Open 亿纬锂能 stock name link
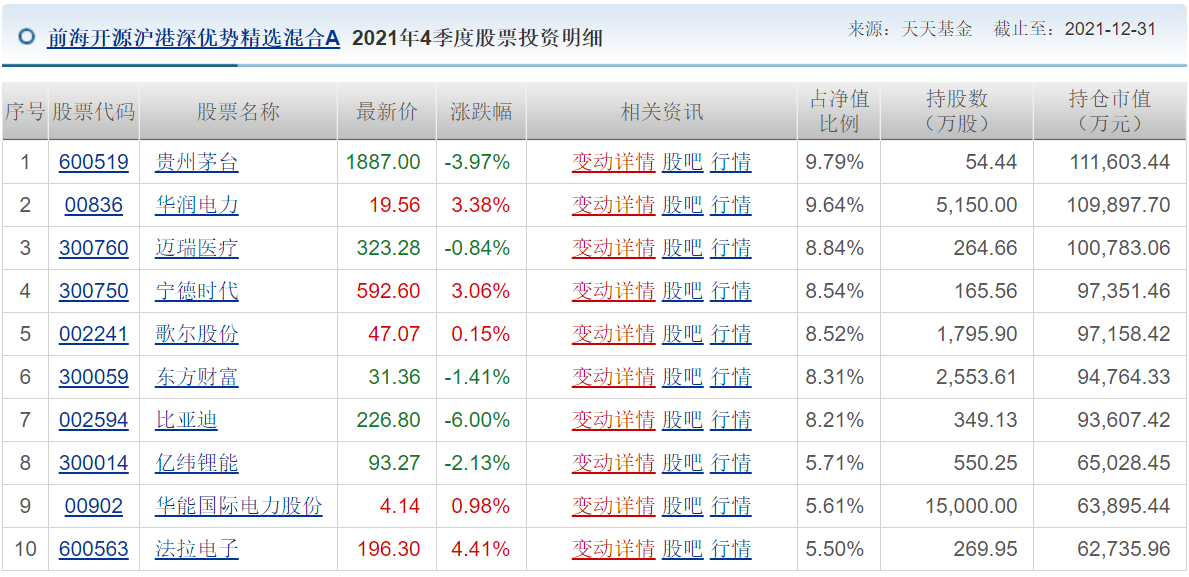Screen dimensions: 1189x577 (x=196, y=463)
